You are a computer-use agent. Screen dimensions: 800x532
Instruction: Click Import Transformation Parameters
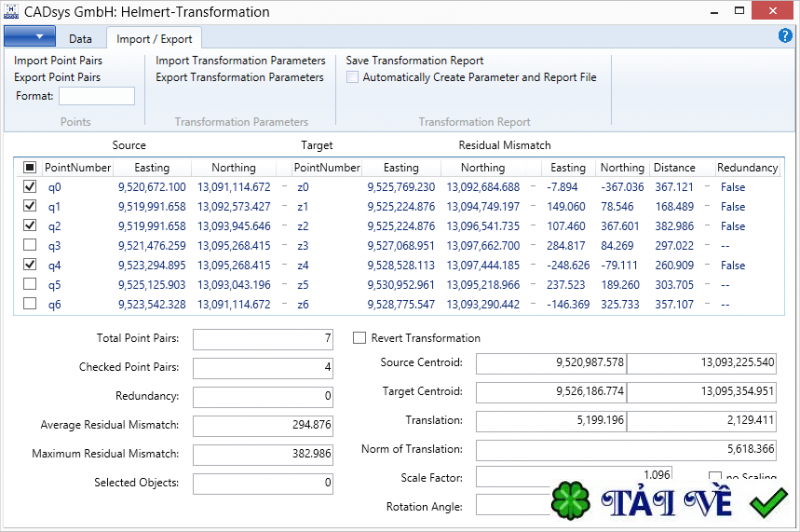(x=240, y=61)
